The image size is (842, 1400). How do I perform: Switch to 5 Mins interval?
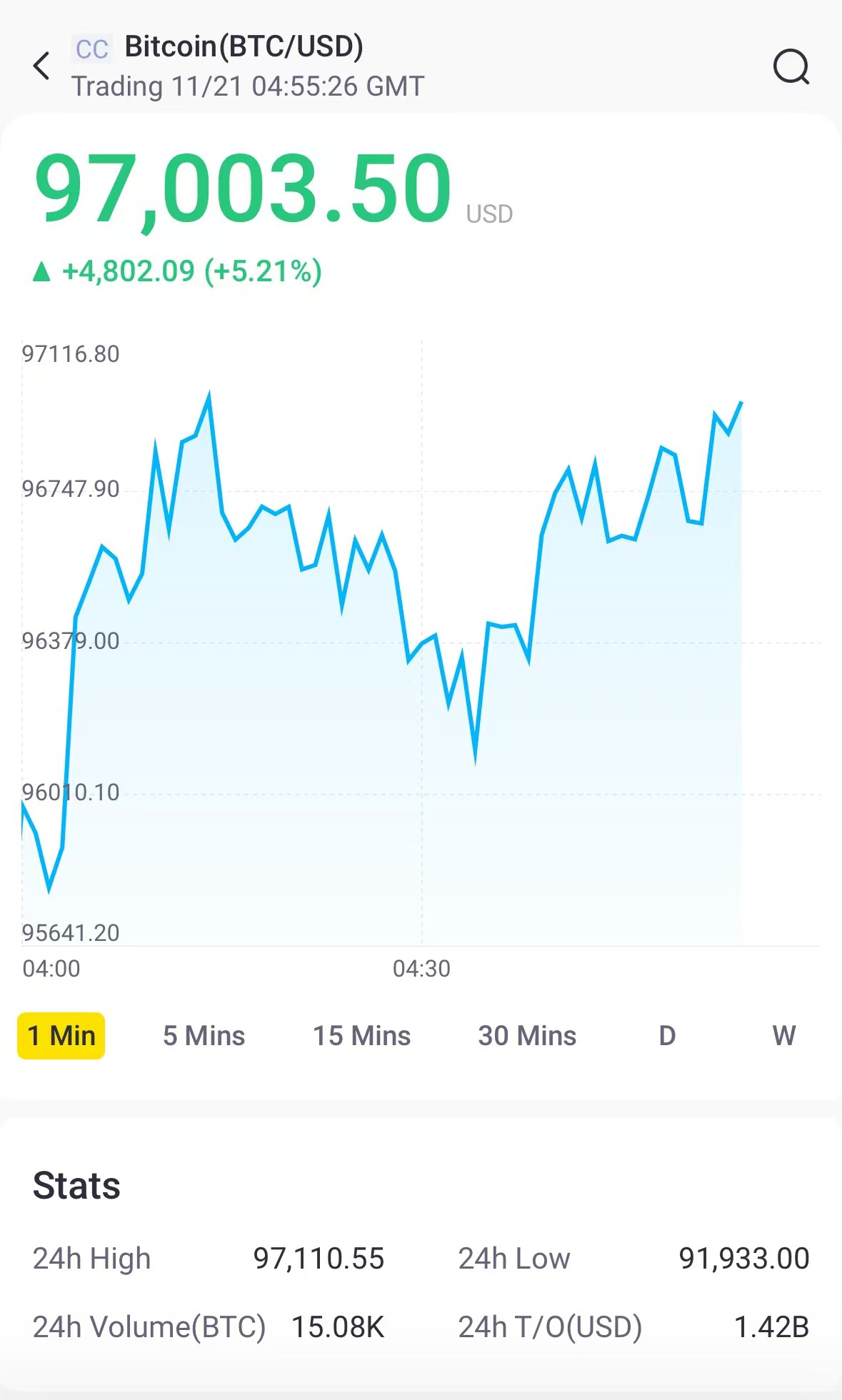click(x=204, y=1036)
